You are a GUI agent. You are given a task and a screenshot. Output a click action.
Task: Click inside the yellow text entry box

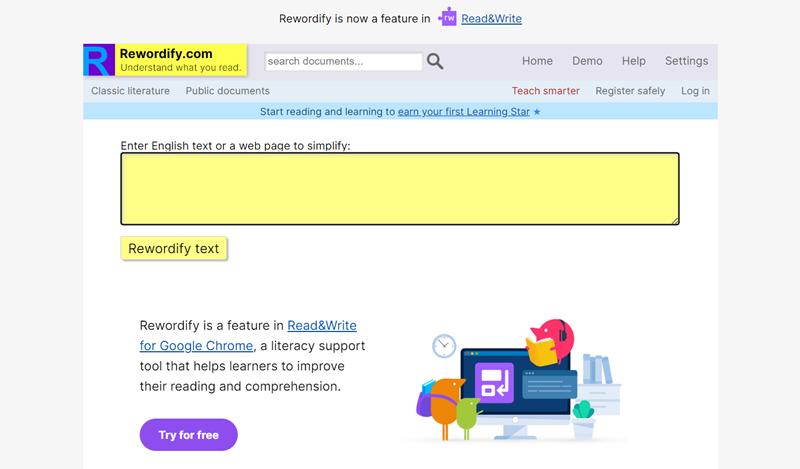(x=400, y=189)
